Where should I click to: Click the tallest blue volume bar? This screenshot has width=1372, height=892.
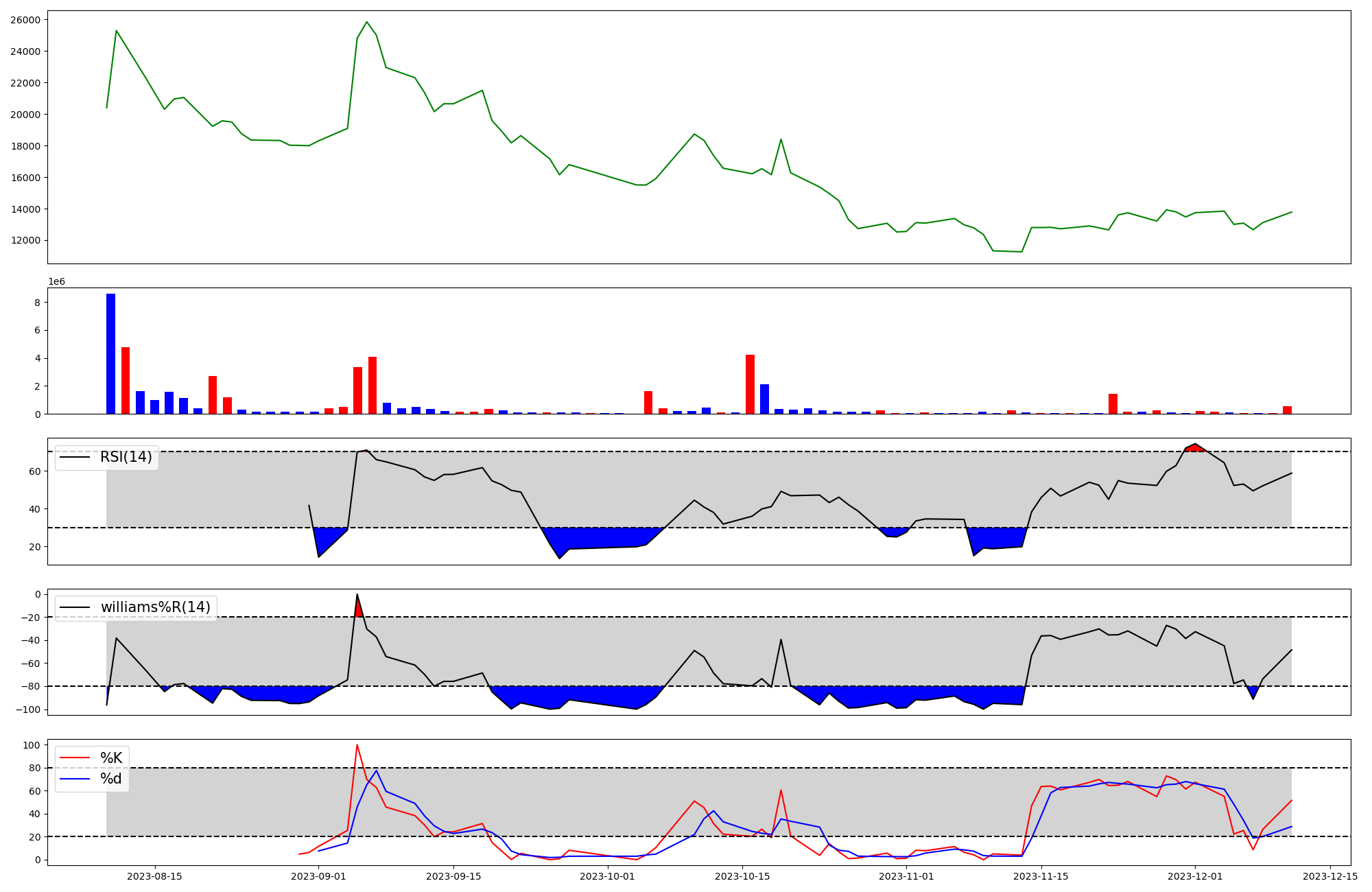[110, 353]
